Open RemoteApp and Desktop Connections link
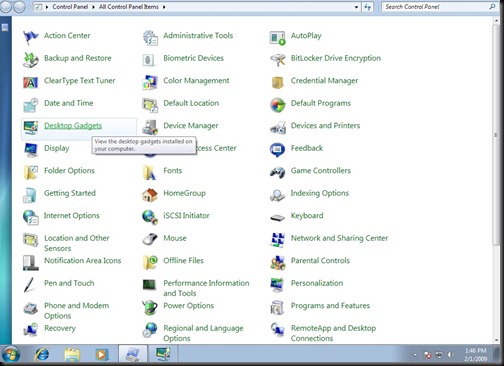504x366 pixels. coord(333,333)
